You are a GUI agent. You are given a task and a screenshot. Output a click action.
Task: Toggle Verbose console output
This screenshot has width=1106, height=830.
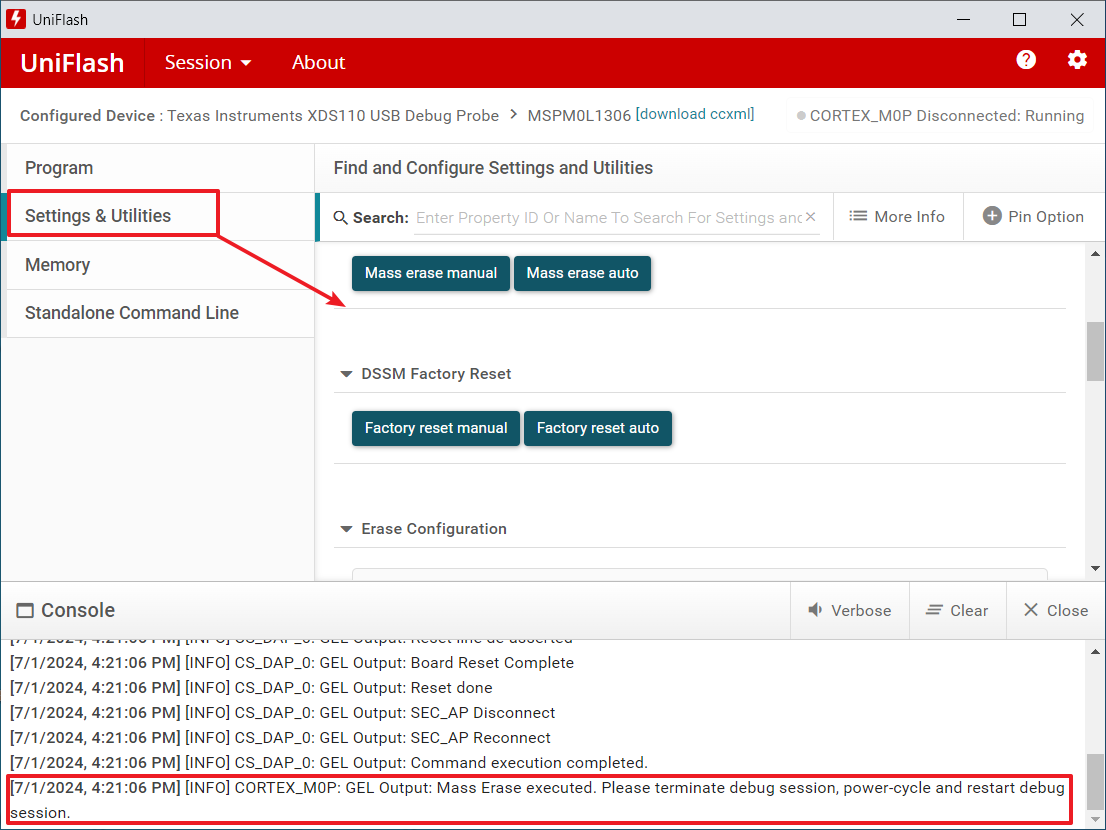coord(849,610)
